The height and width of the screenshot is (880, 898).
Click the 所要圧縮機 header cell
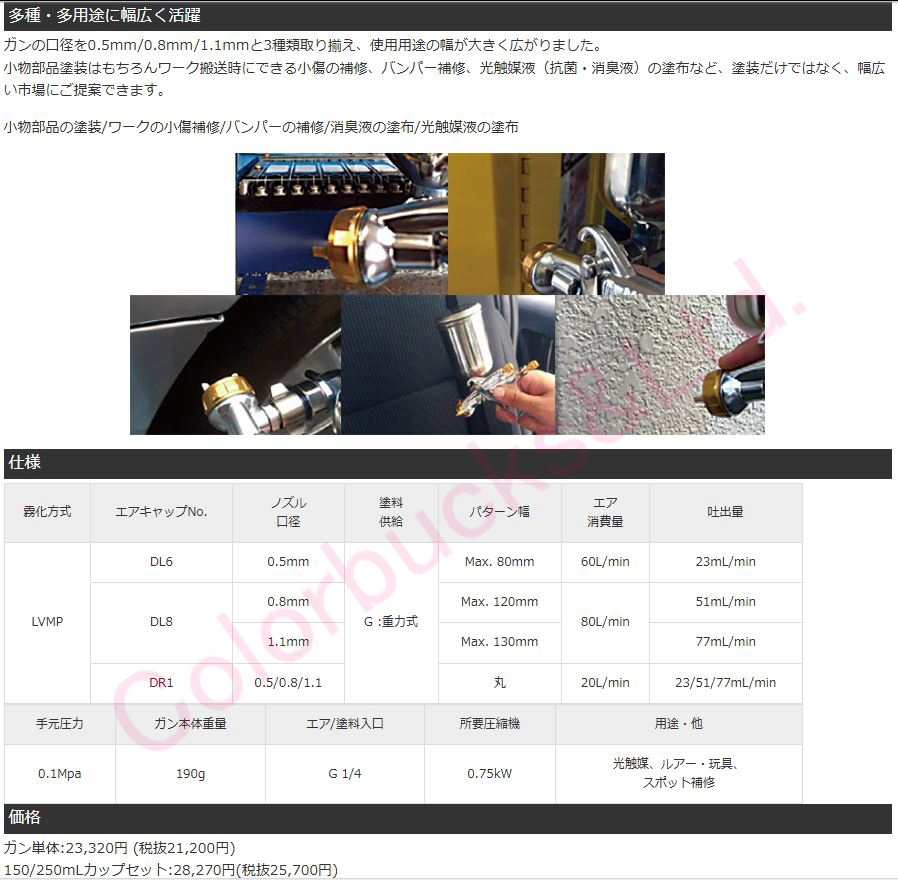click(490, 724)
